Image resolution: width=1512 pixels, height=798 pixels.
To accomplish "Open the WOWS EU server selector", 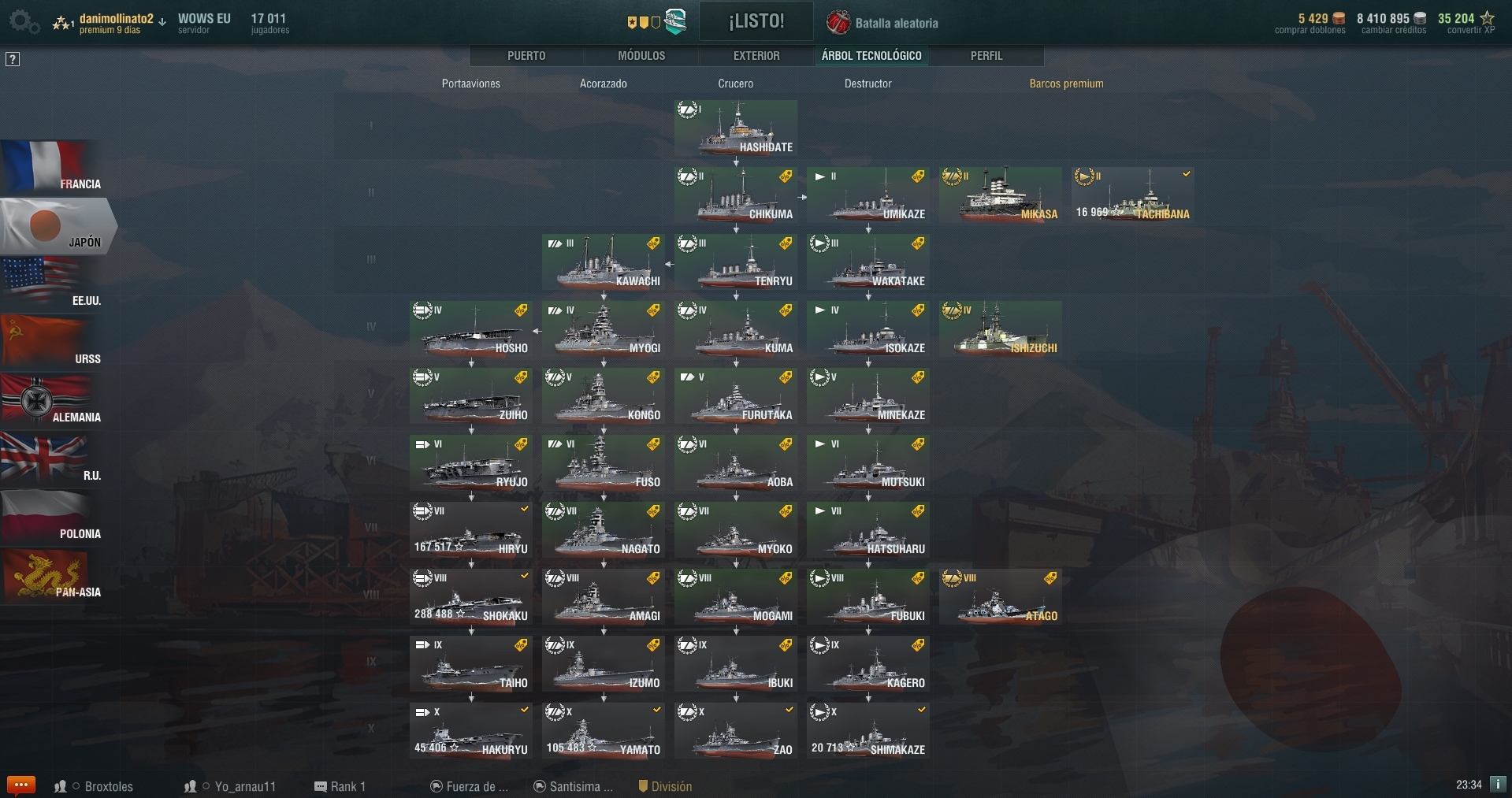I will (204, 23).
